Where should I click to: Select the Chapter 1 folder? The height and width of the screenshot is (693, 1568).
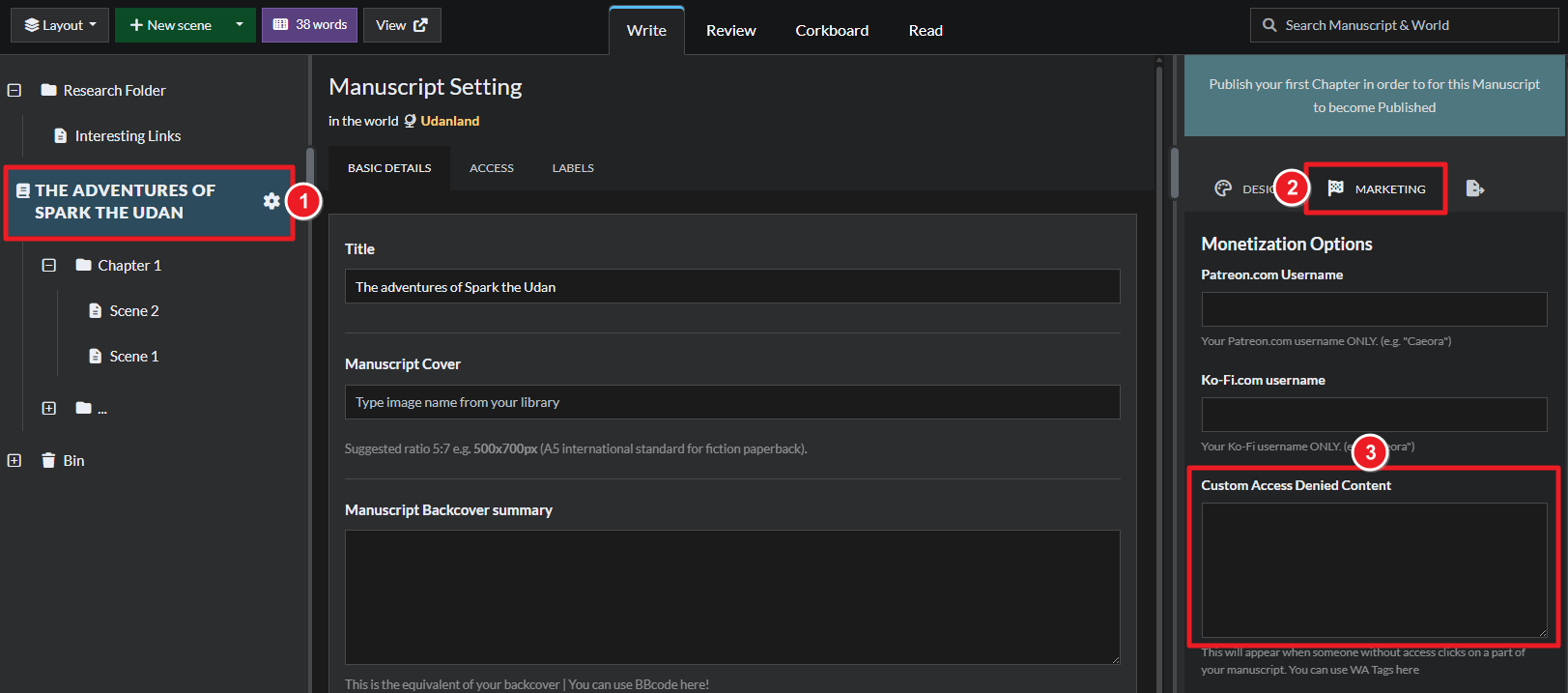tap(119, 265)
